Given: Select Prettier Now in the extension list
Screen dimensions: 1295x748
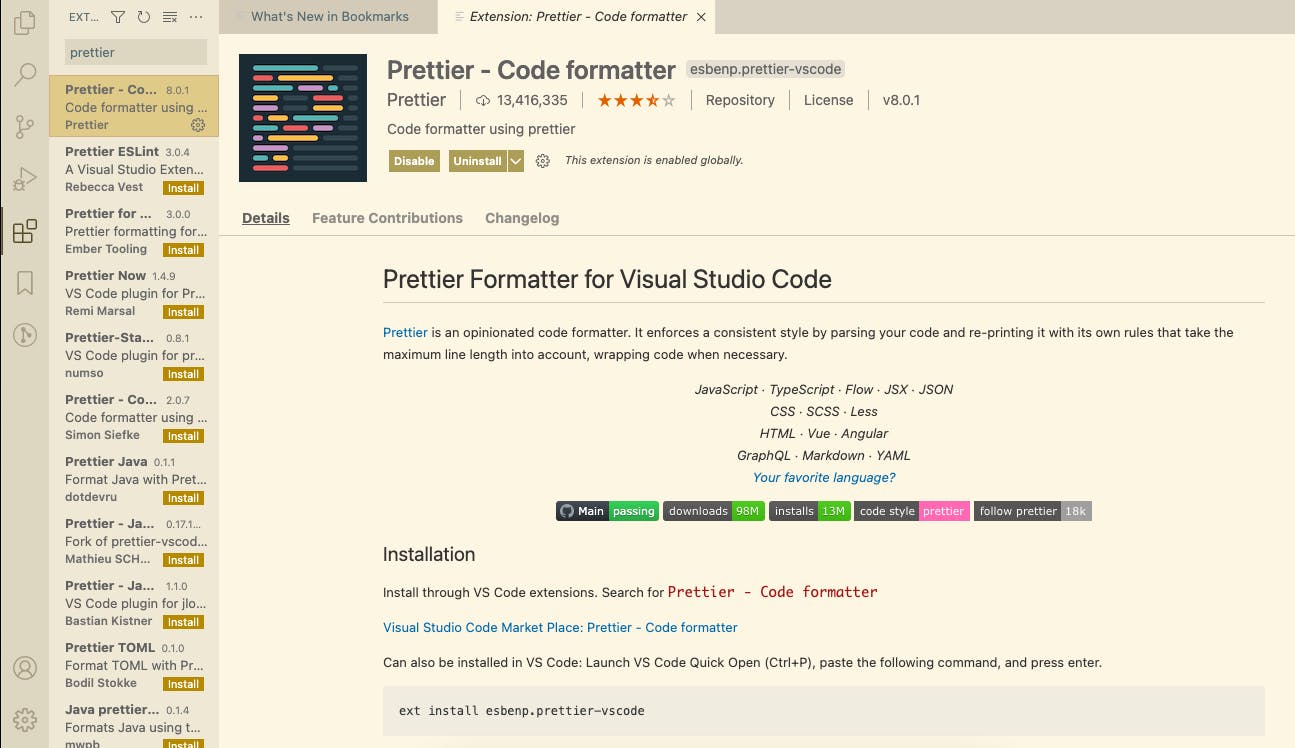Looking at the screenshot, I should point(134,293).
